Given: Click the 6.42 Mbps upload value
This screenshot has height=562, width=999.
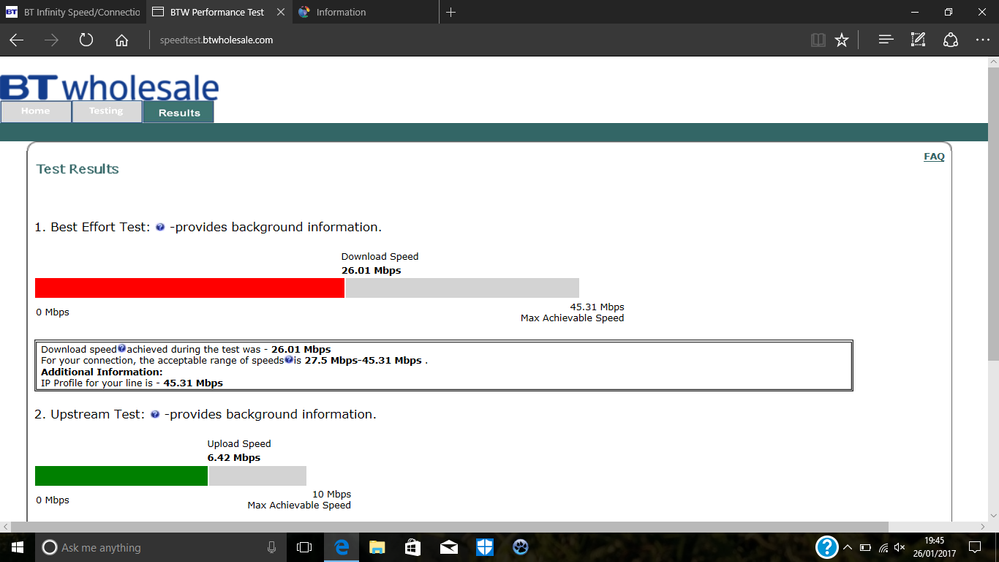Looking at the screenshot, I should point(234,458).
